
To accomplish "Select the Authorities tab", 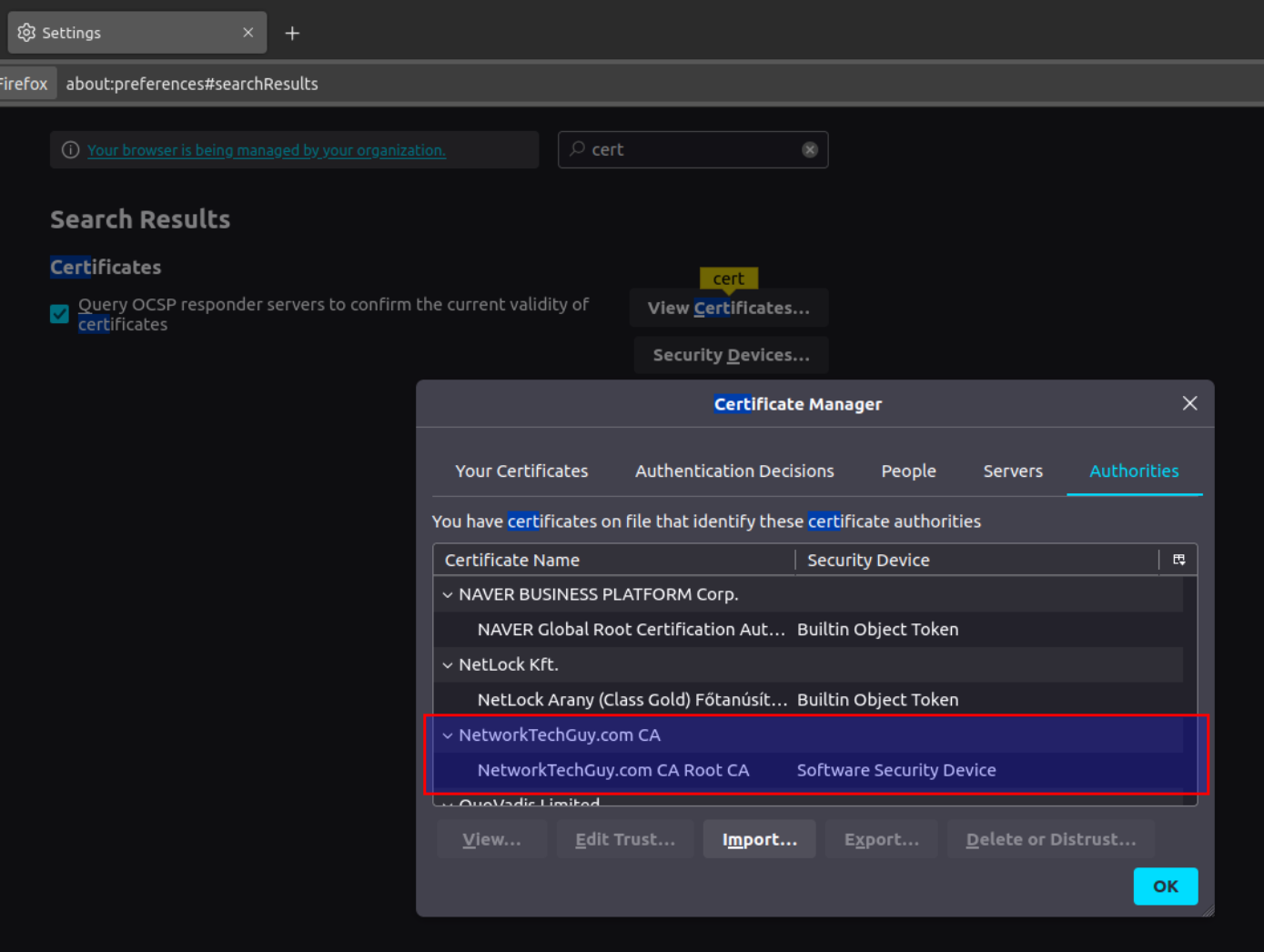I will (1134, 471).
